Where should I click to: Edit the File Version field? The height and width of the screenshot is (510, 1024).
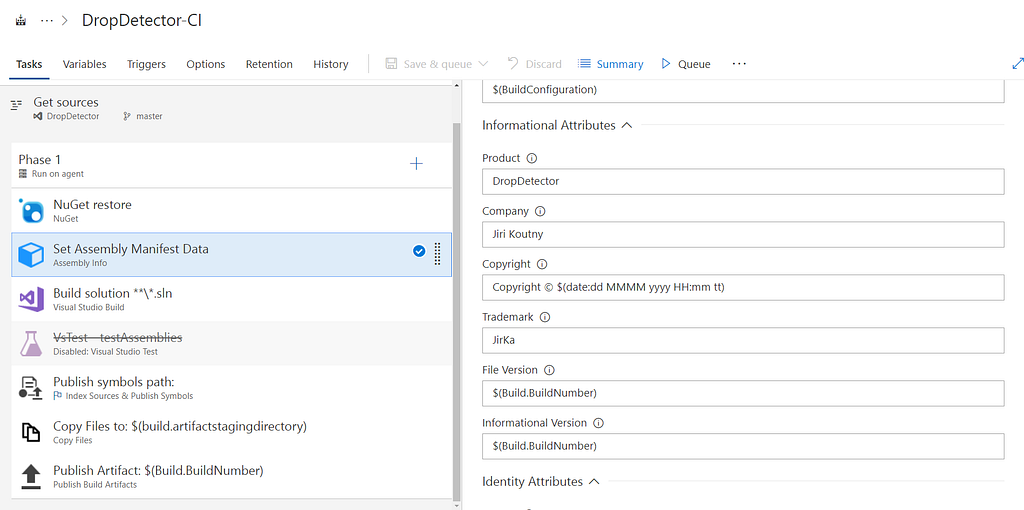click(x=743, y=393)
